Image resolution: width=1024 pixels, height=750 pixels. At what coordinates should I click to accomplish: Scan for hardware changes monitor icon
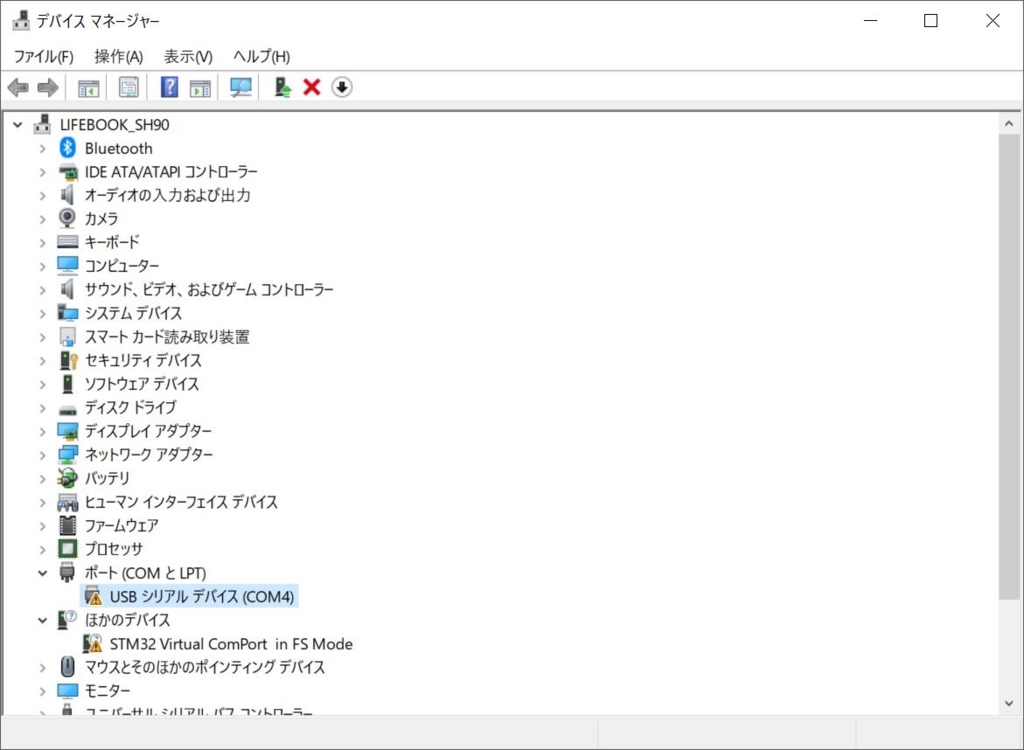click(241, 87)
